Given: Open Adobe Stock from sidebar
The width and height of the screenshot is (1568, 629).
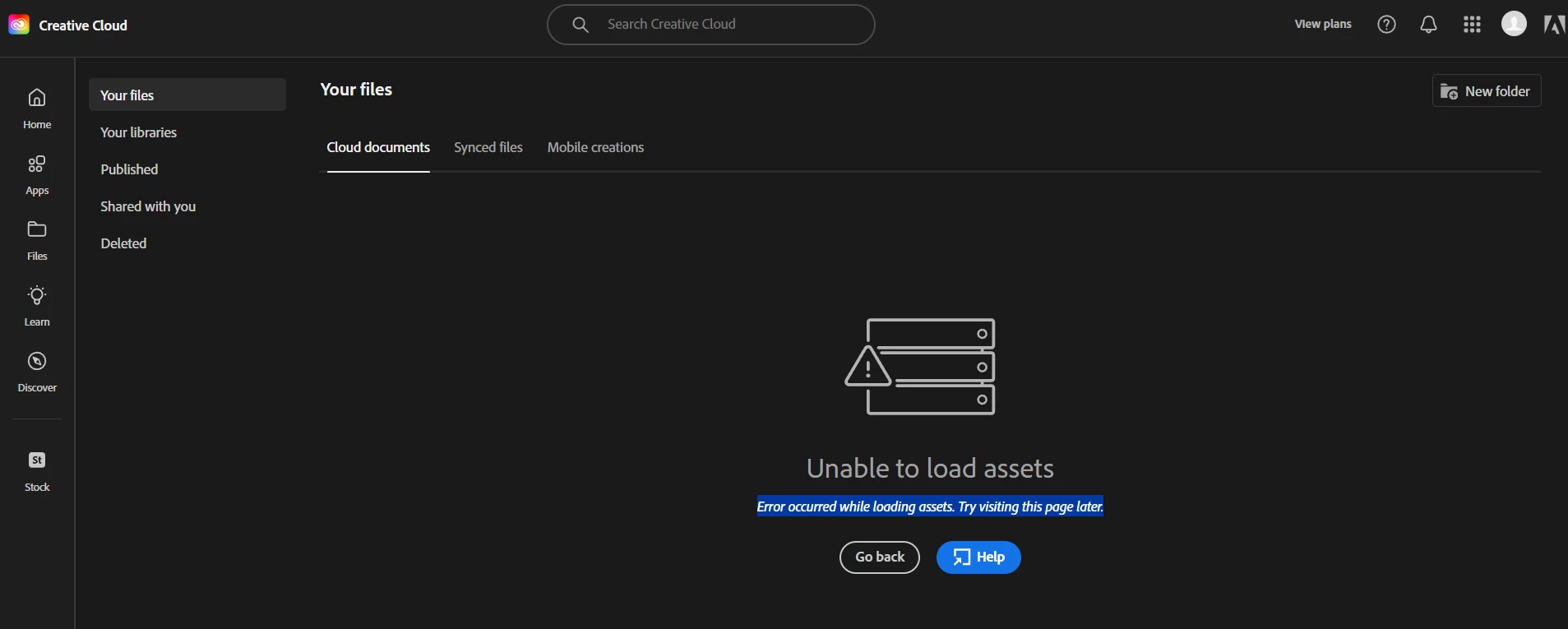Looking at the screenshot, I should (x=37, y=471).
